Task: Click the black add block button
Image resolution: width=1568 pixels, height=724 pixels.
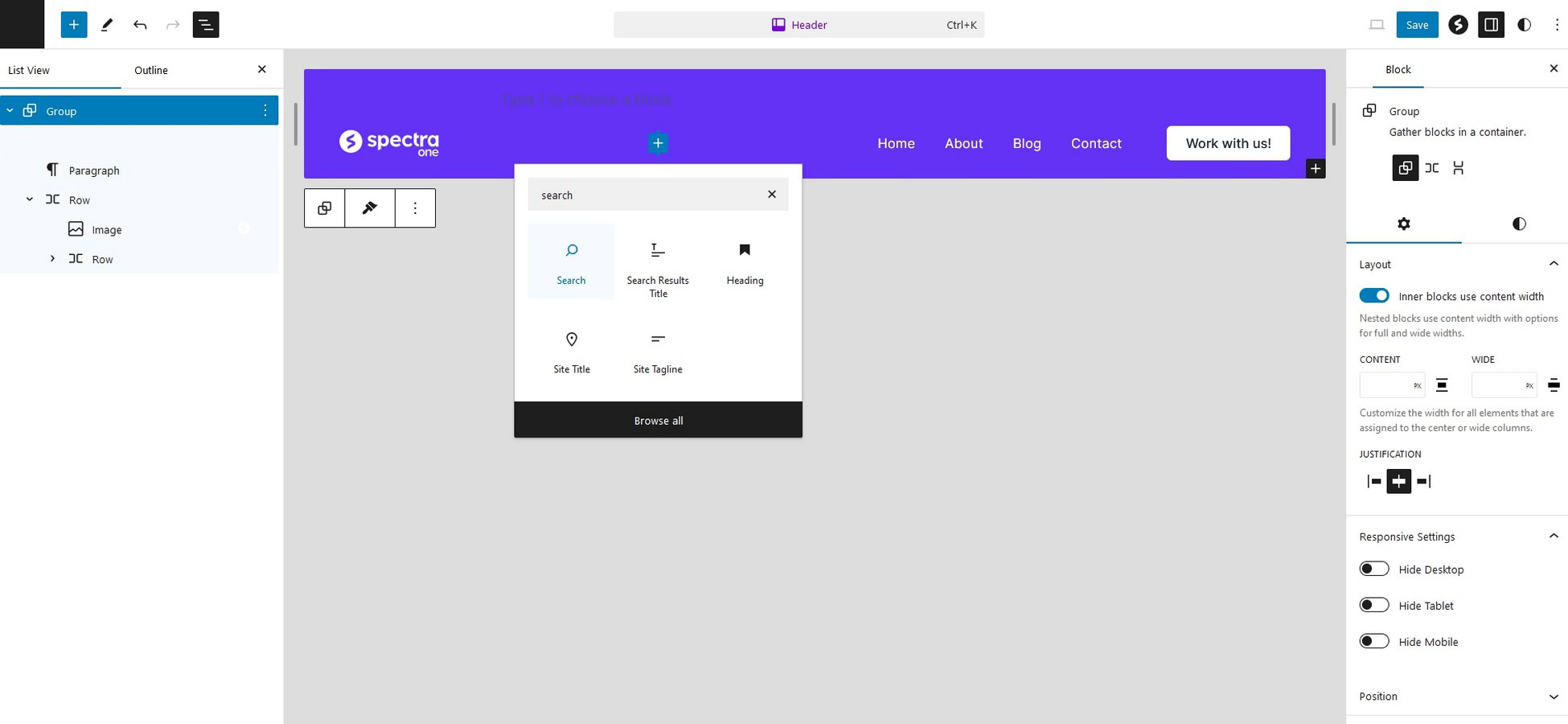Action: [1316, 169]
